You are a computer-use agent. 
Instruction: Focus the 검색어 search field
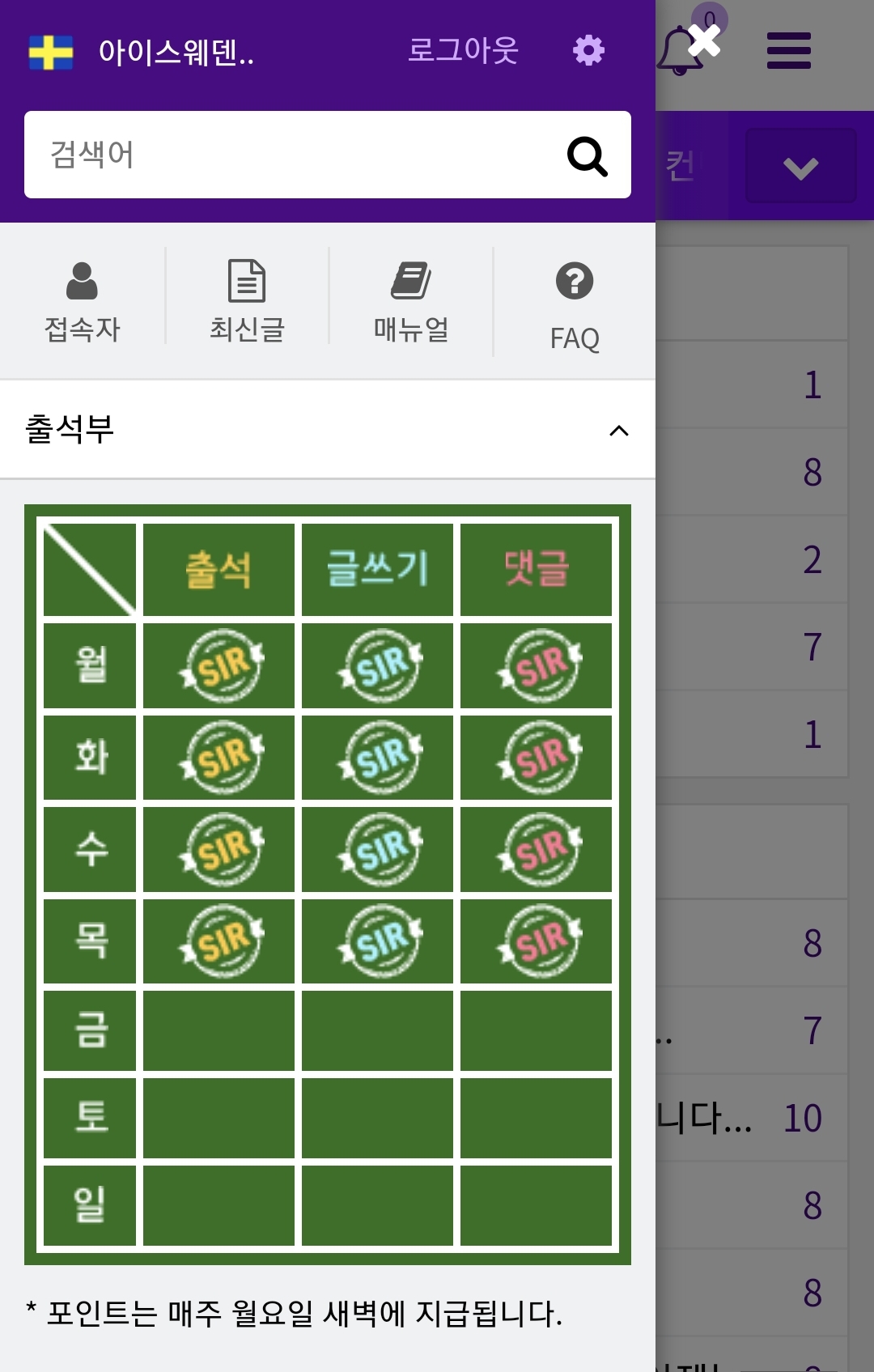coord(291,155)
